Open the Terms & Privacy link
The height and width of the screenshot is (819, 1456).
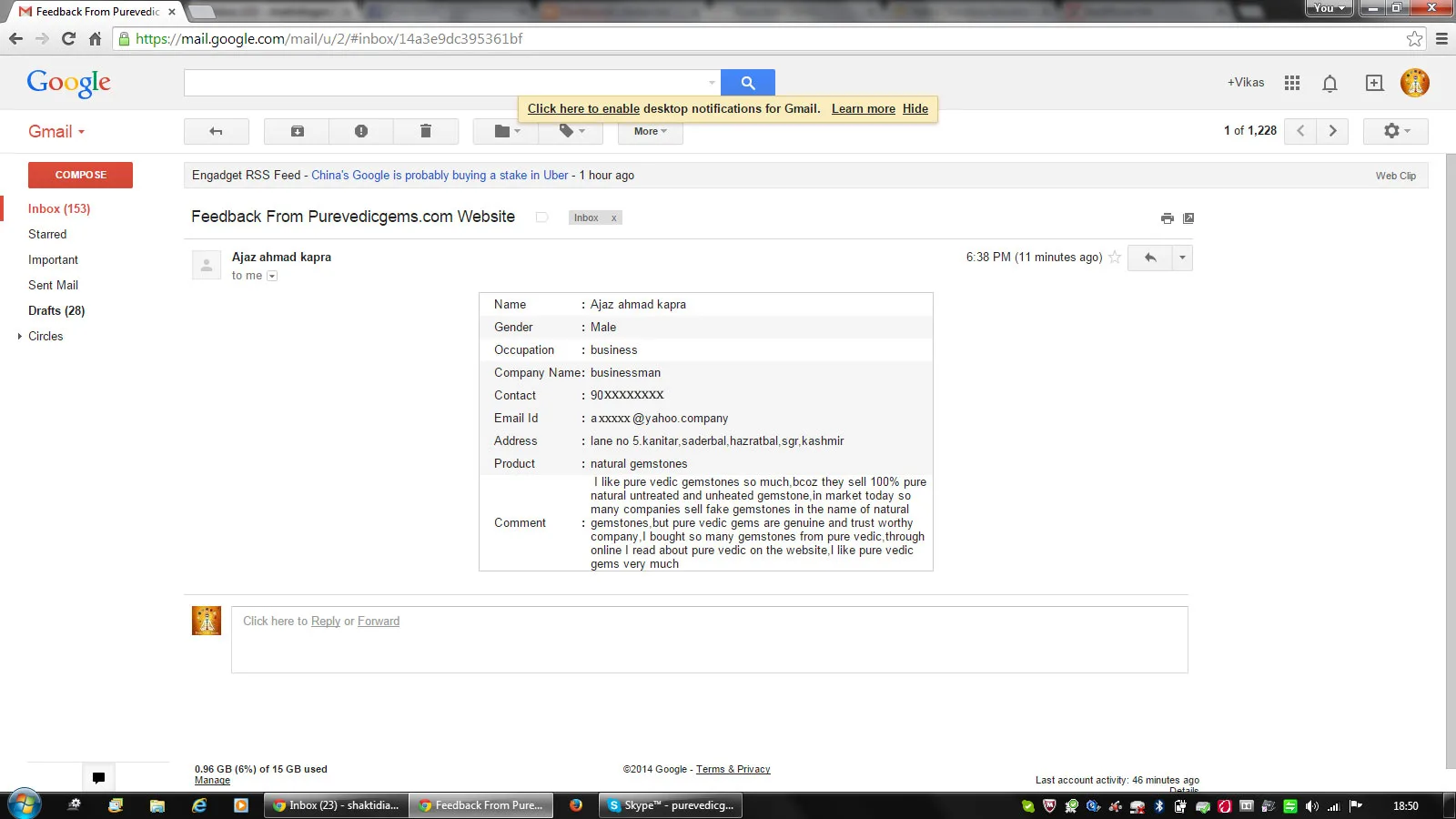pyautogui.click(x=733, y=769)
